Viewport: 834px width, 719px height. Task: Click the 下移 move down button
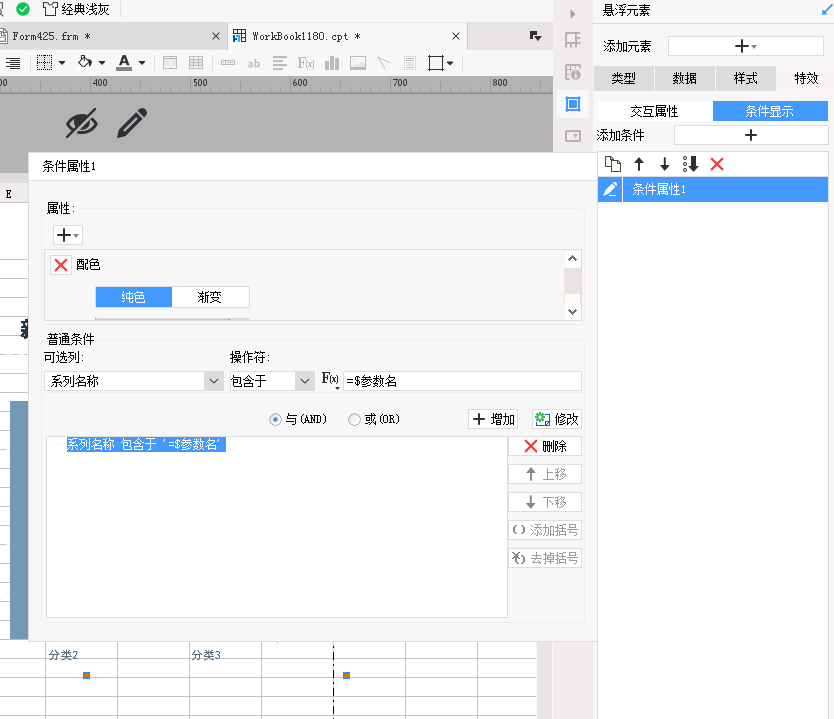545,502
